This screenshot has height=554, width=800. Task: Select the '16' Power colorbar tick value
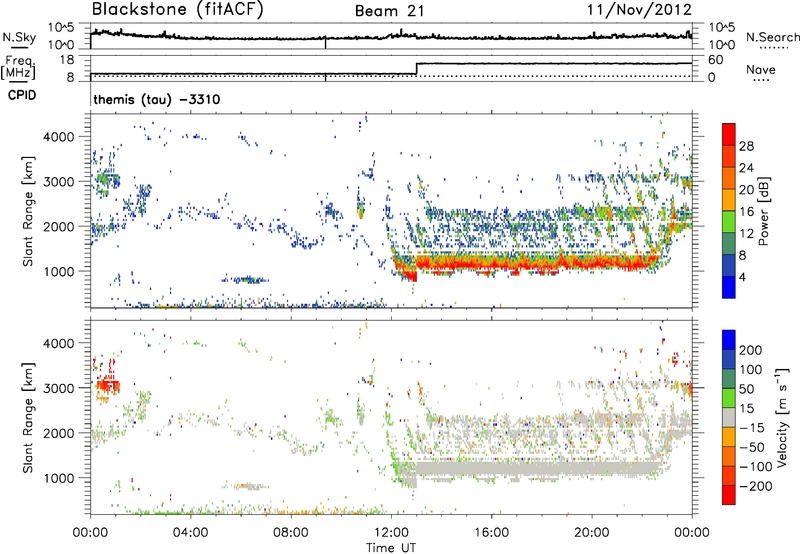point(746,211)
